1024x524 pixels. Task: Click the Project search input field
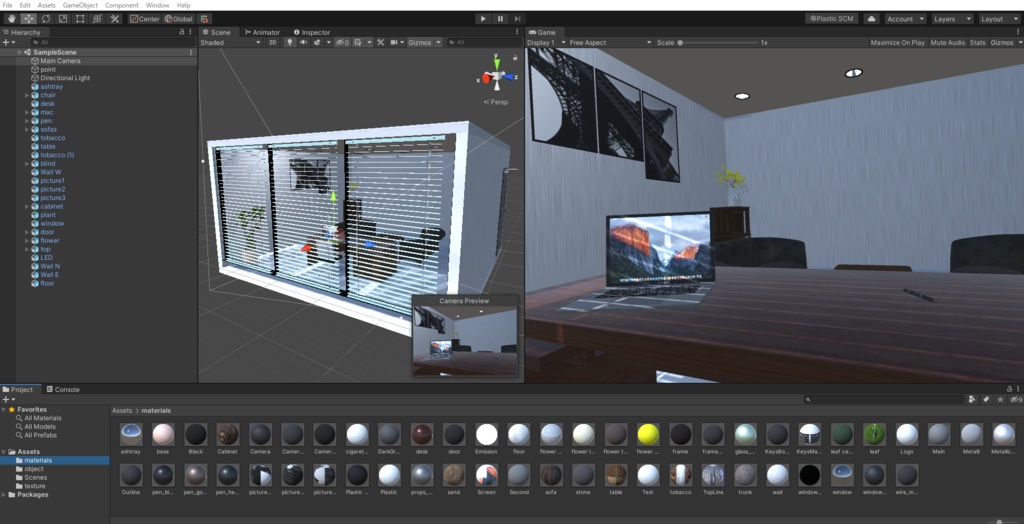pyautogui.click(x=884, y=399)
